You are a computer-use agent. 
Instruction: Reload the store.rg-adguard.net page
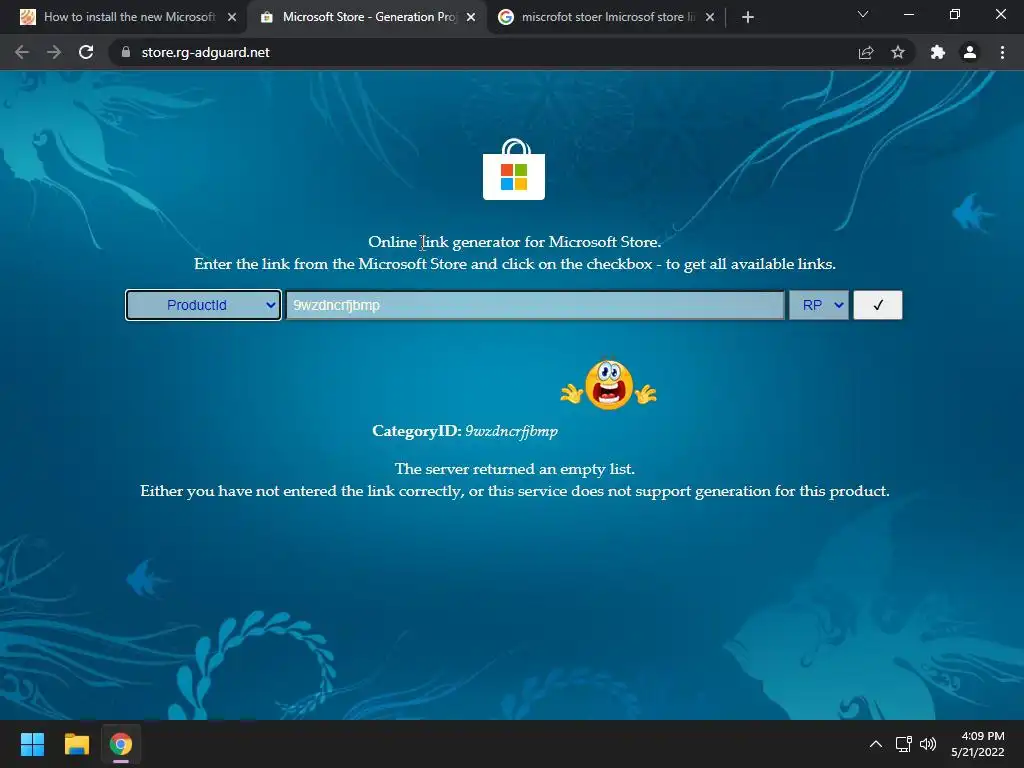(86, 52)
